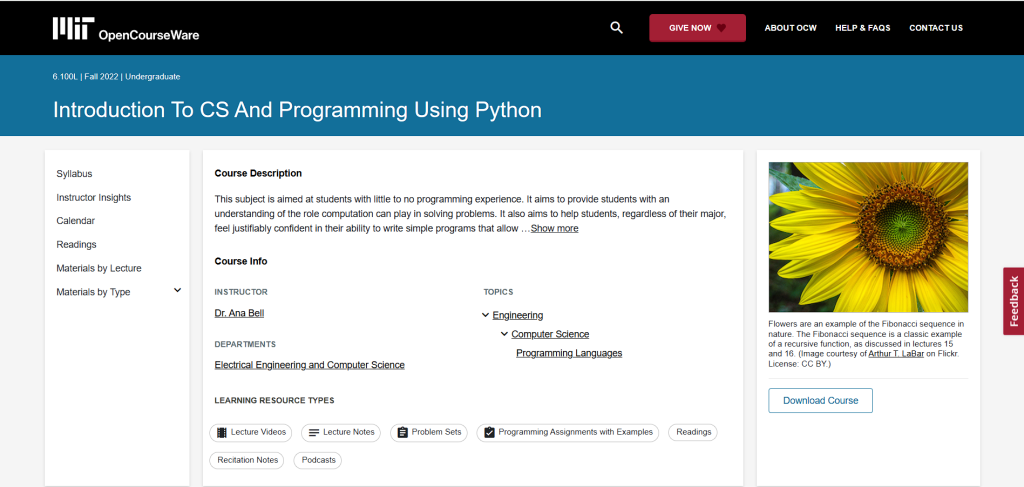Screen dimensions: 1024x487
Task: Click the MIT OpenCourseWare logo
Action: [126, 29]
